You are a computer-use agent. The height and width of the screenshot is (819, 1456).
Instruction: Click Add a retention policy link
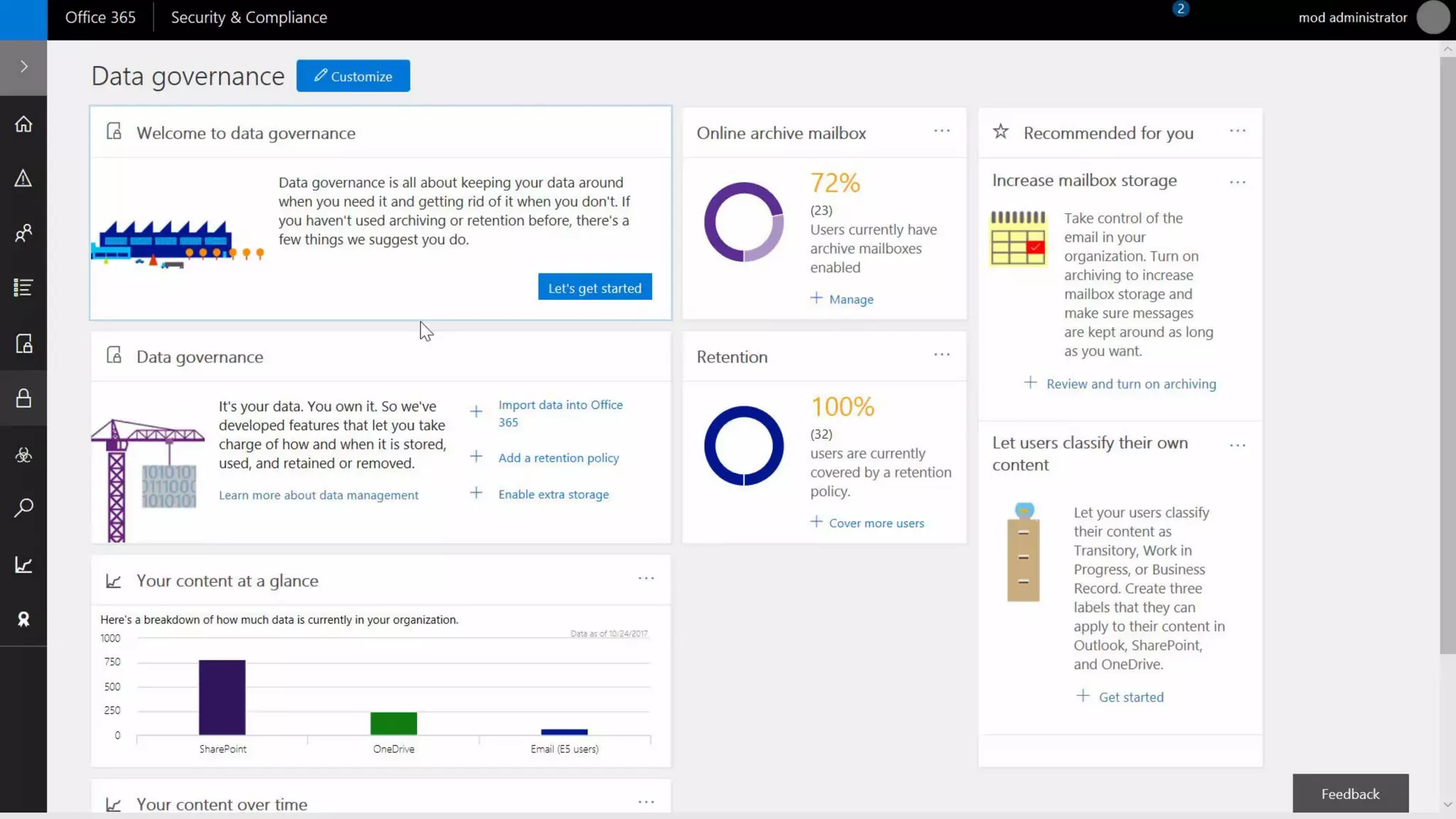point(559,458)
